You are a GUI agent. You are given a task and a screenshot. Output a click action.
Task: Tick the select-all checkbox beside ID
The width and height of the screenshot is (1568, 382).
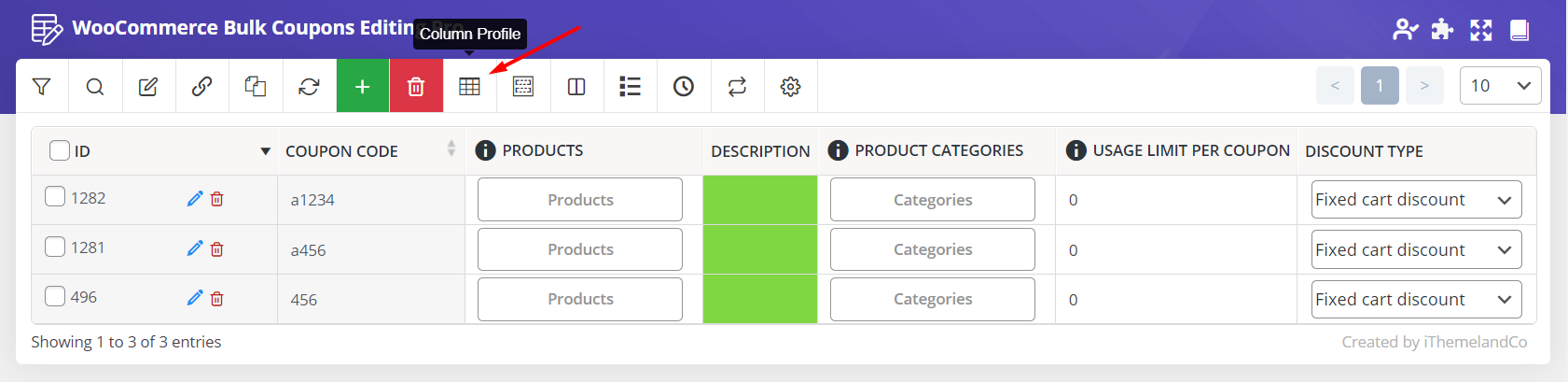pyautogui.click(x=60, y=150)
